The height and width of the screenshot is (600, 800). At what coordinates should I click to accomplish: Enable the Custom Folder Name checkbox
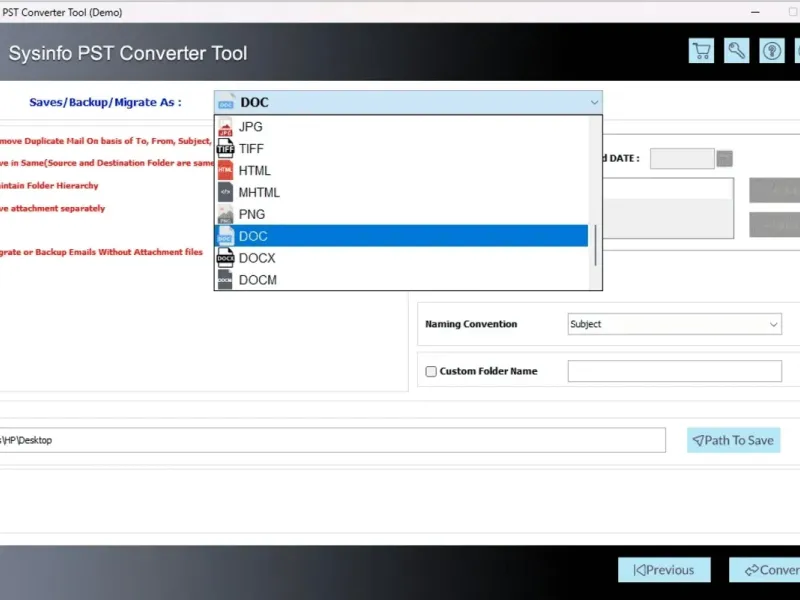click(x=431, y=371)
